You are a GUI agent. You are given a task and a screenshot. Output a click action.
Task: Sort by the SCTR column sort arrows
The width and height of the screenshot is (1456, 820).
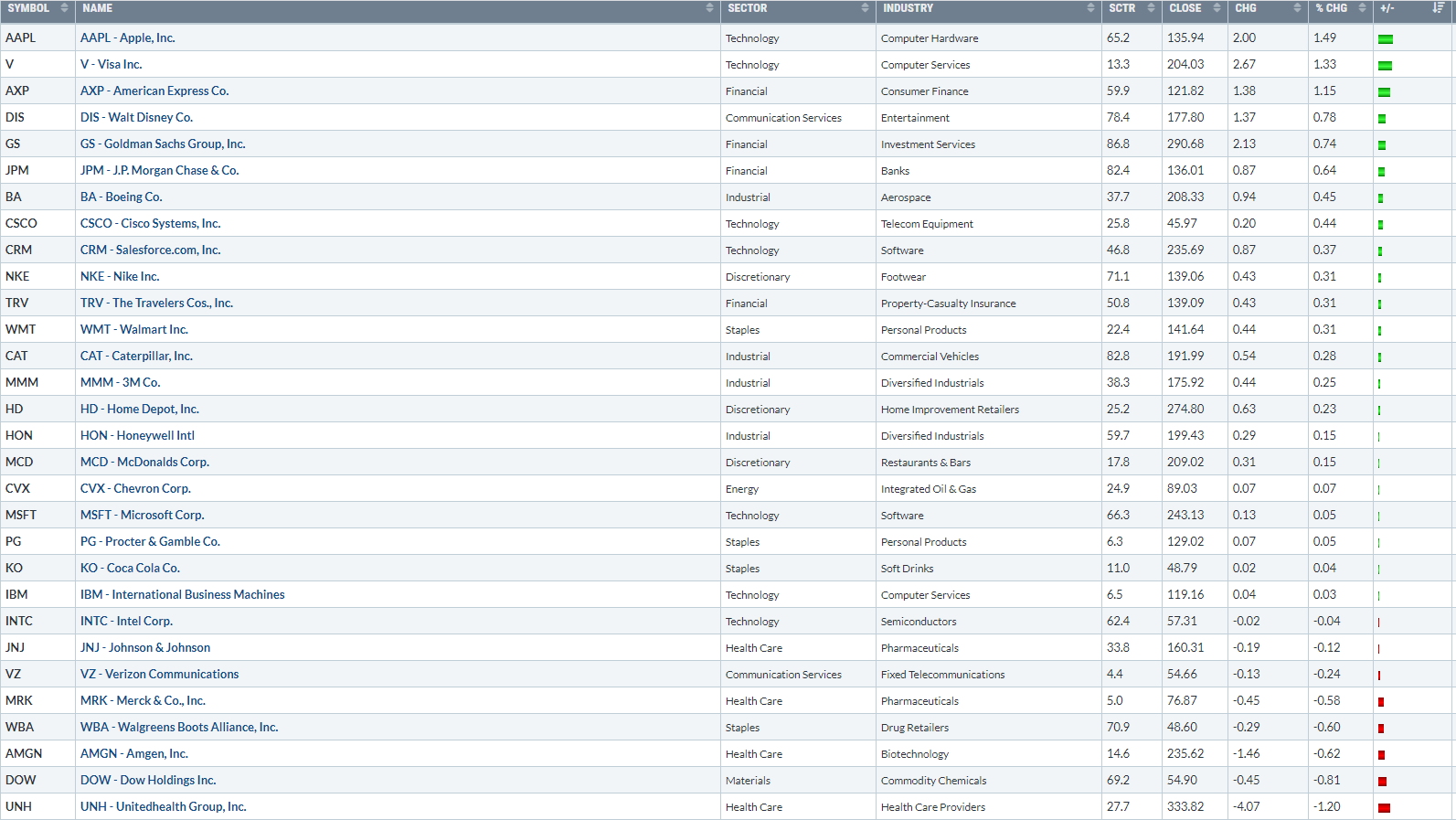[x=1152, y=8]
